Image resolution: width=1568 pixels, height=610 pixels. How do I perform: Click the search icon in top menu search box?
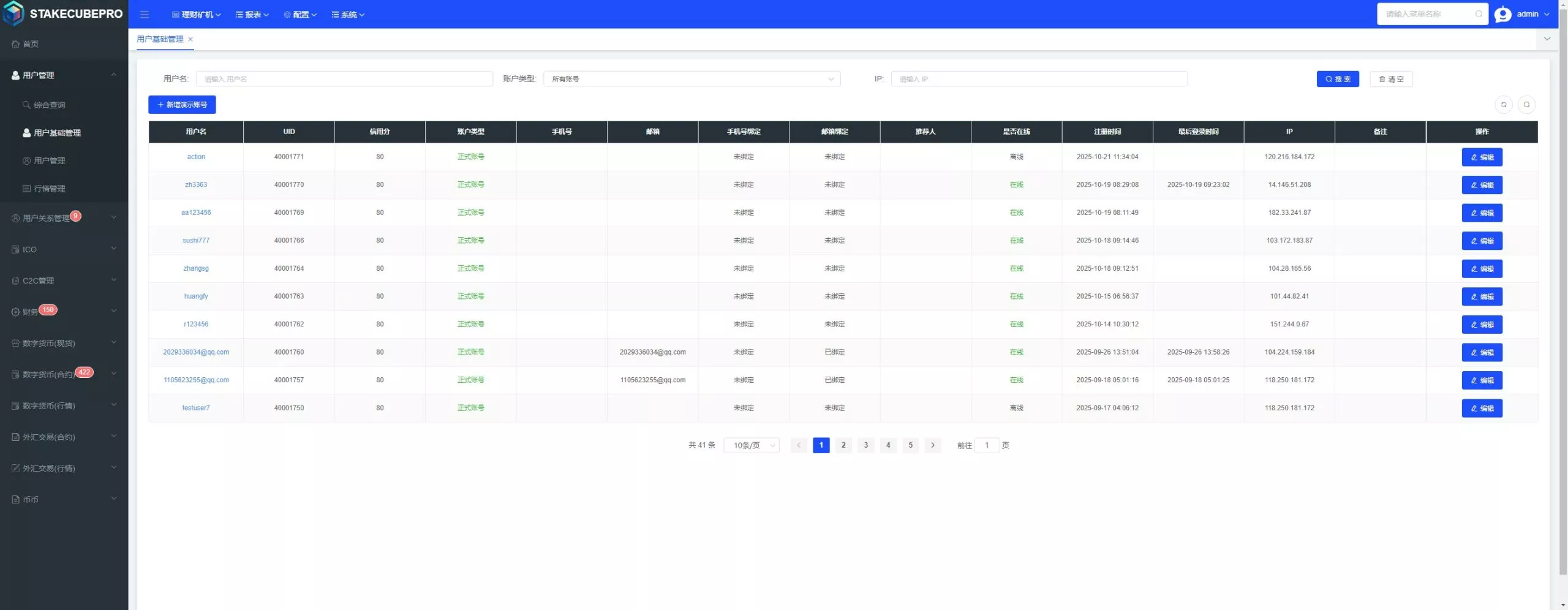tap(1479, 14)
